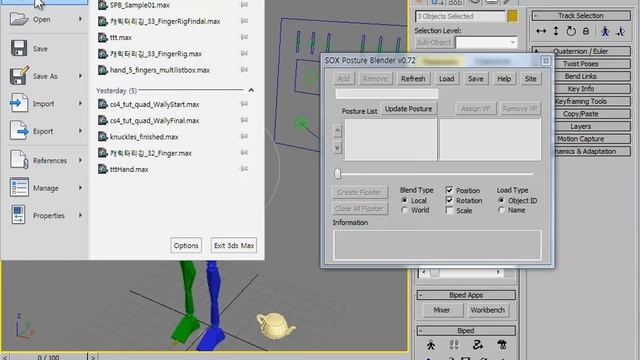
Task: Click the object color swatch
Action: point(512,16)
